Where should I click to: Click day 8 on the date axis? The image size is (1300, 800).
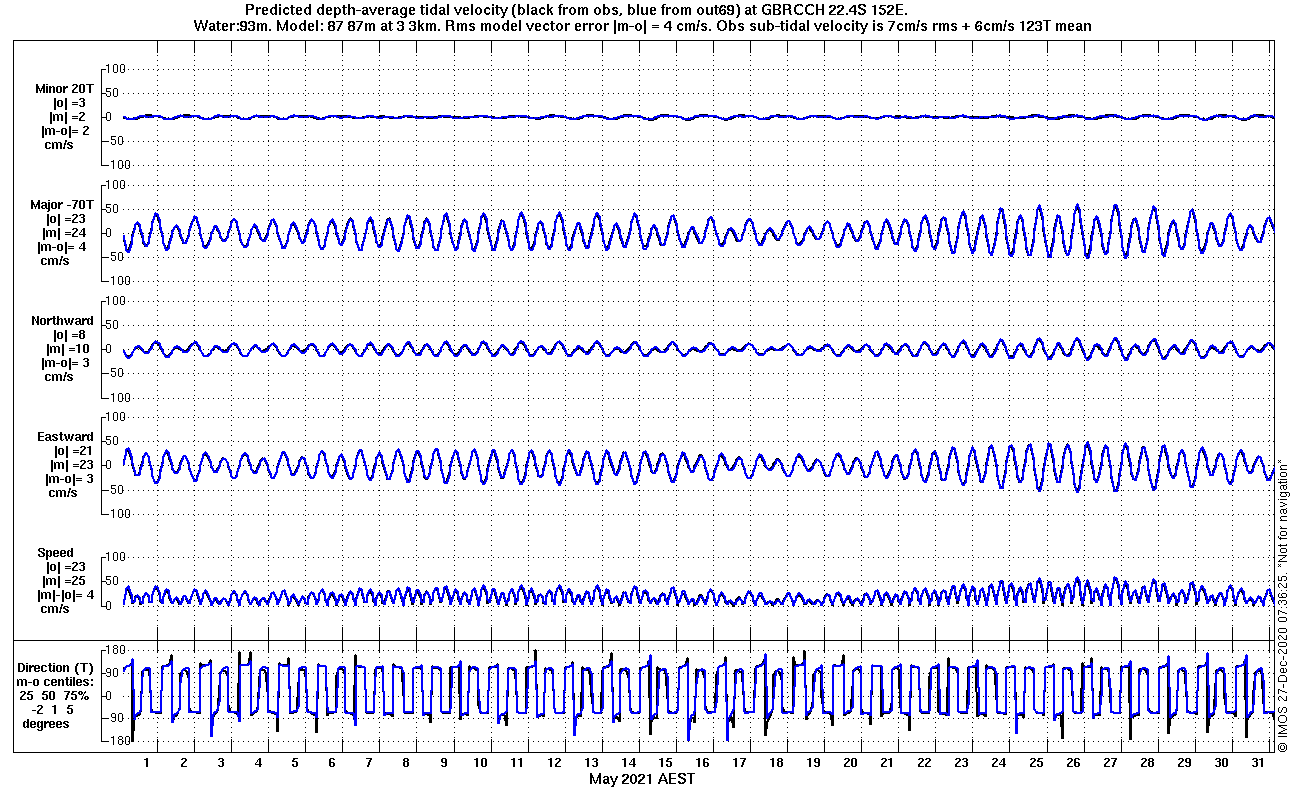click(406, 763)
